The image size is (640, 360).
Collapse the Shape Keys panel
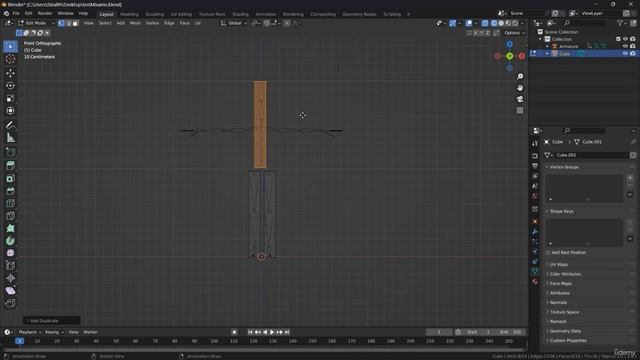click(x=562, y=211)
